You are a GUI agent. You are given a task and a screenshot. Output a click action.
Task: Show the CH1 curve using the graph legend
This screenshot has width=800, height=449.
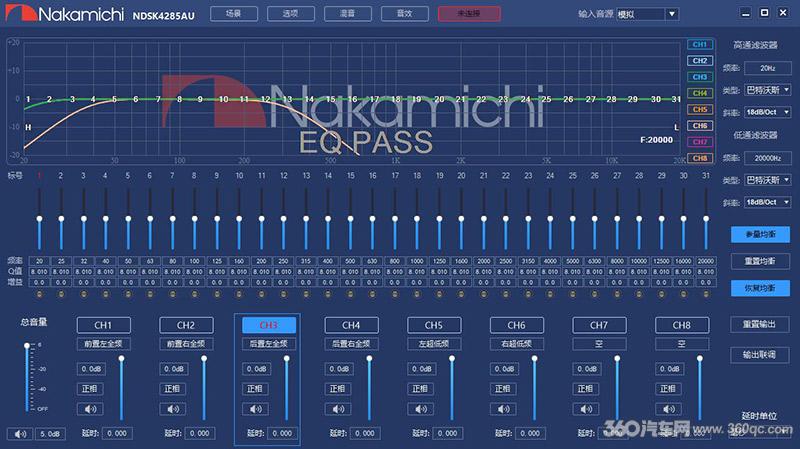coord(700,44)
